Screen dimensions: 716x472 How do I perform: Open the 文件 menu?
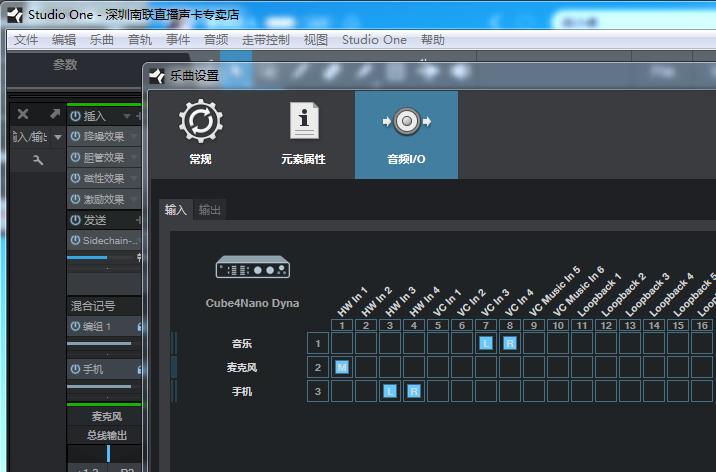26,40
